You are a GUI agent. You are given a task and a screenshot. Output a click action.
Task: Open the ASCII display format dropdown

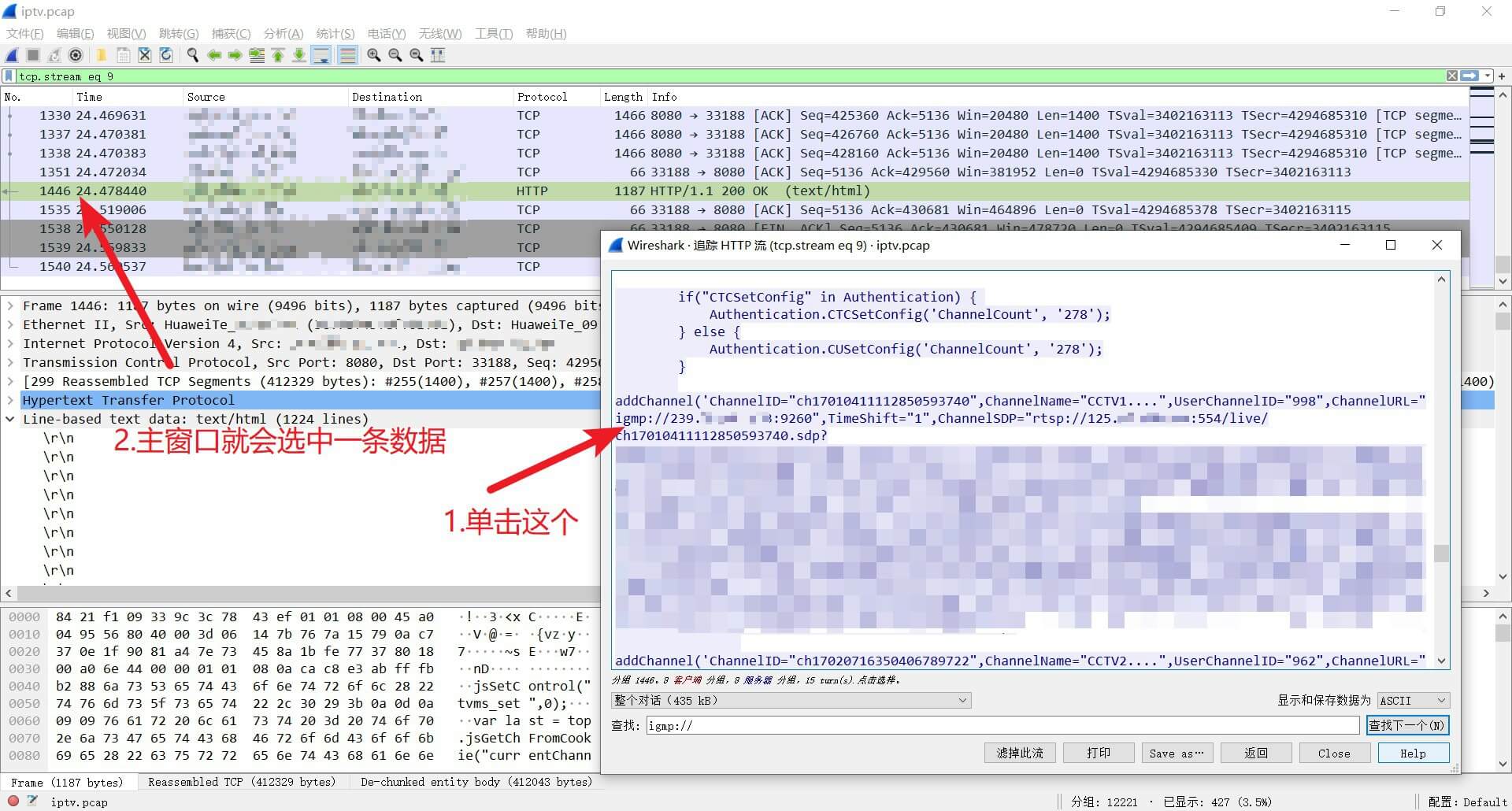[x=1412, y=700]
